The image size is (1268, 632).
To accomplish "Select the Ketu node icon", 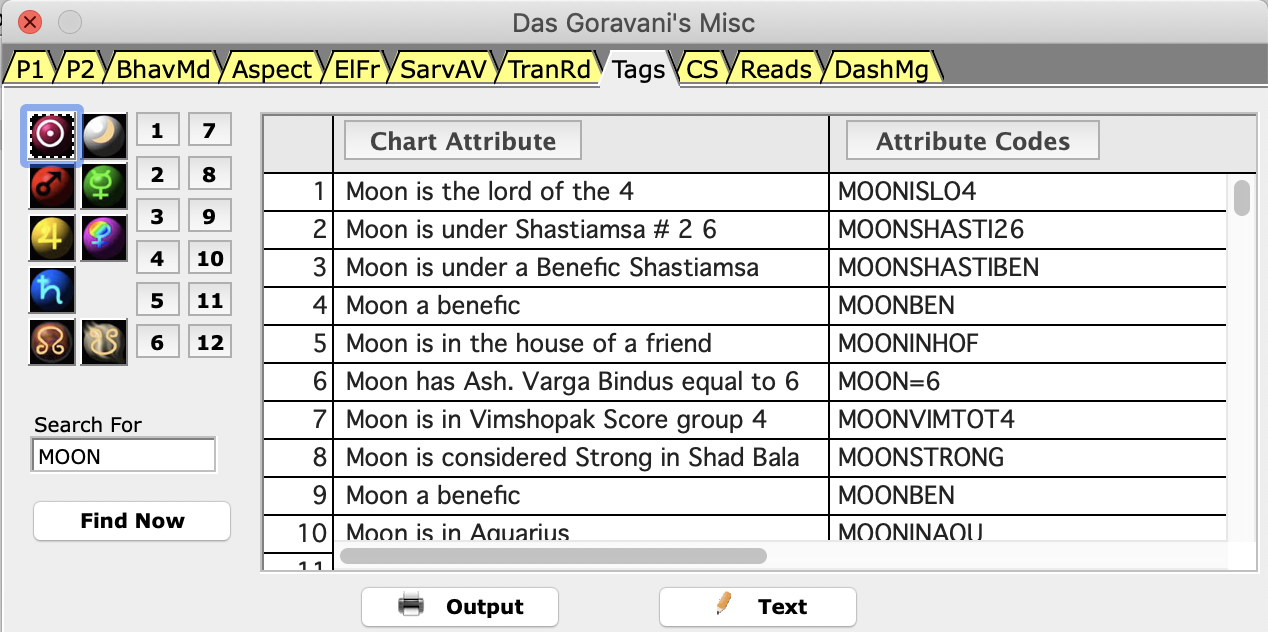I will [104, 342].
